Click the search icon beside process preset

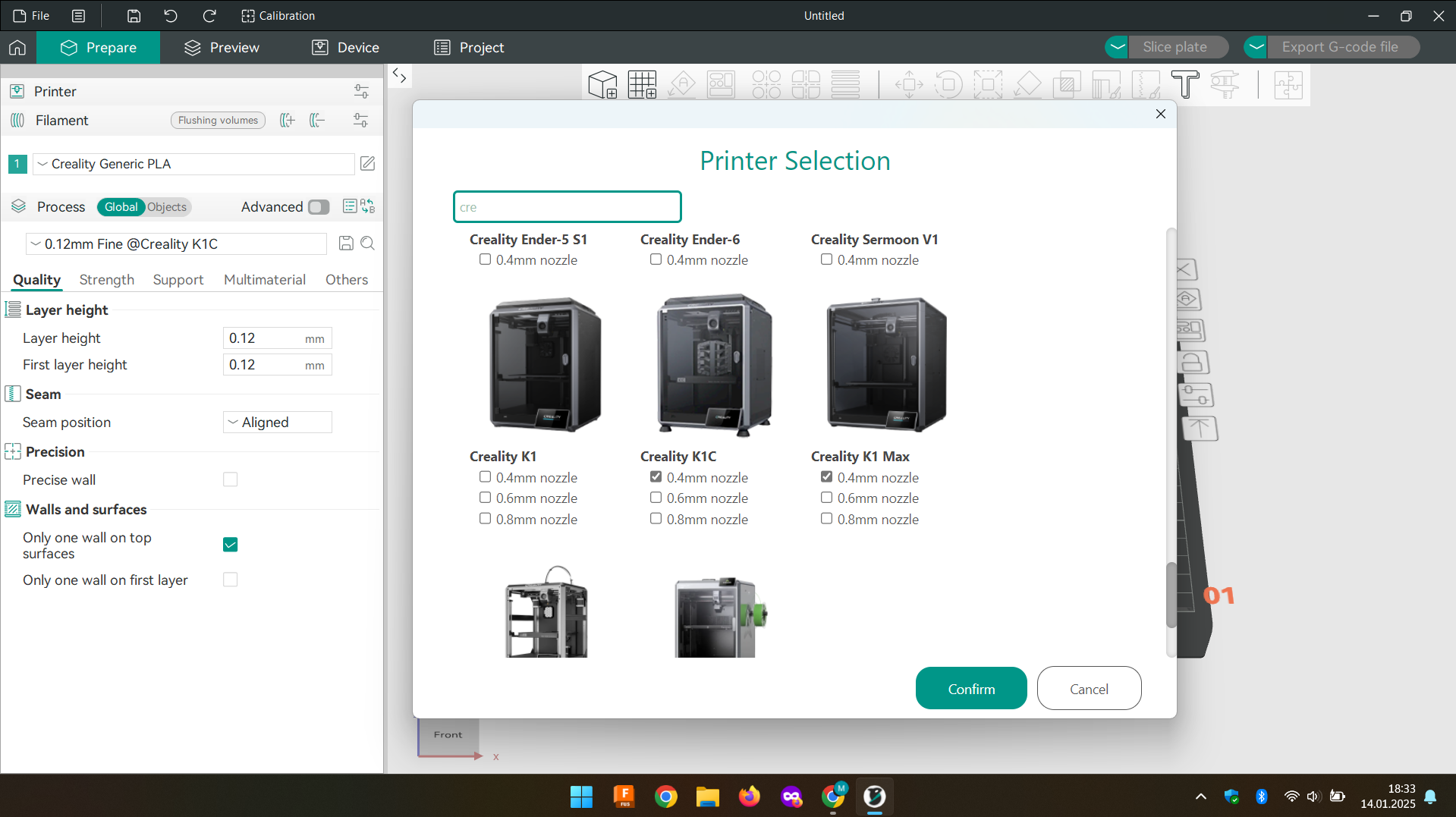368,244
